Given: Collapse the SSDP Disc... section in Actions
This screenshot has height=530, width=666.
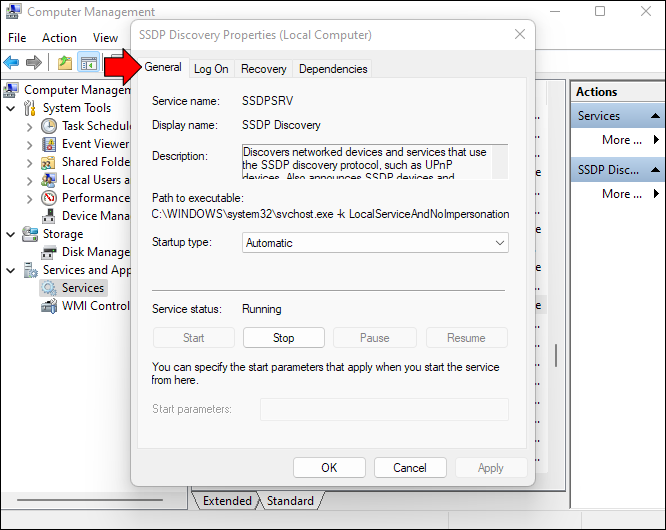Looking at the screenshot, I should click(x=655, y=169).
